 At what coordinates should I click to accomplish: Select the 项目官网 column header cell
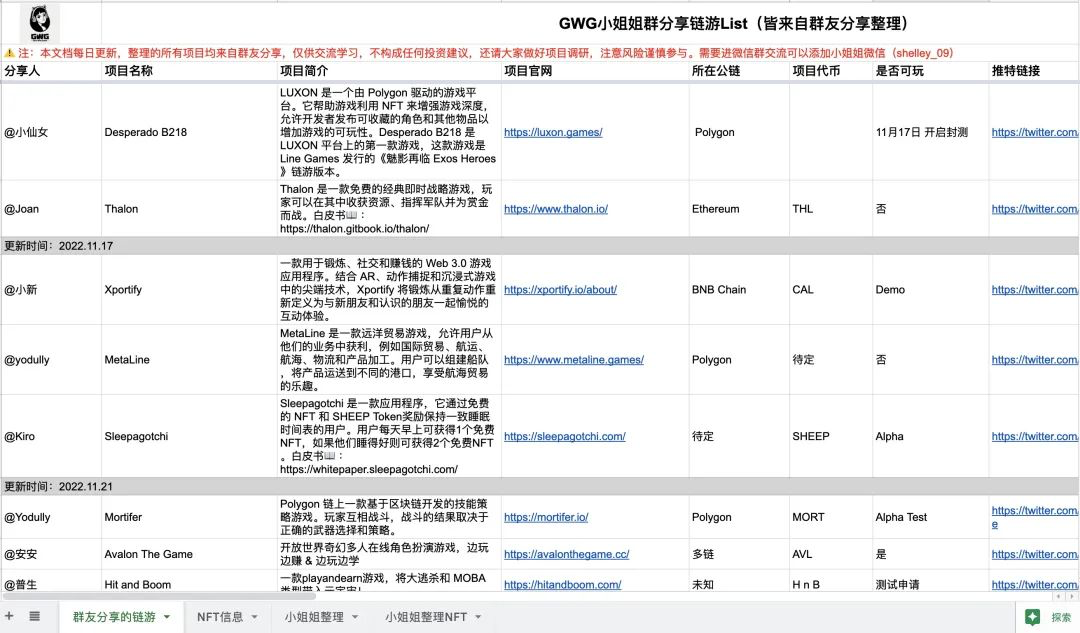(595, 71)
